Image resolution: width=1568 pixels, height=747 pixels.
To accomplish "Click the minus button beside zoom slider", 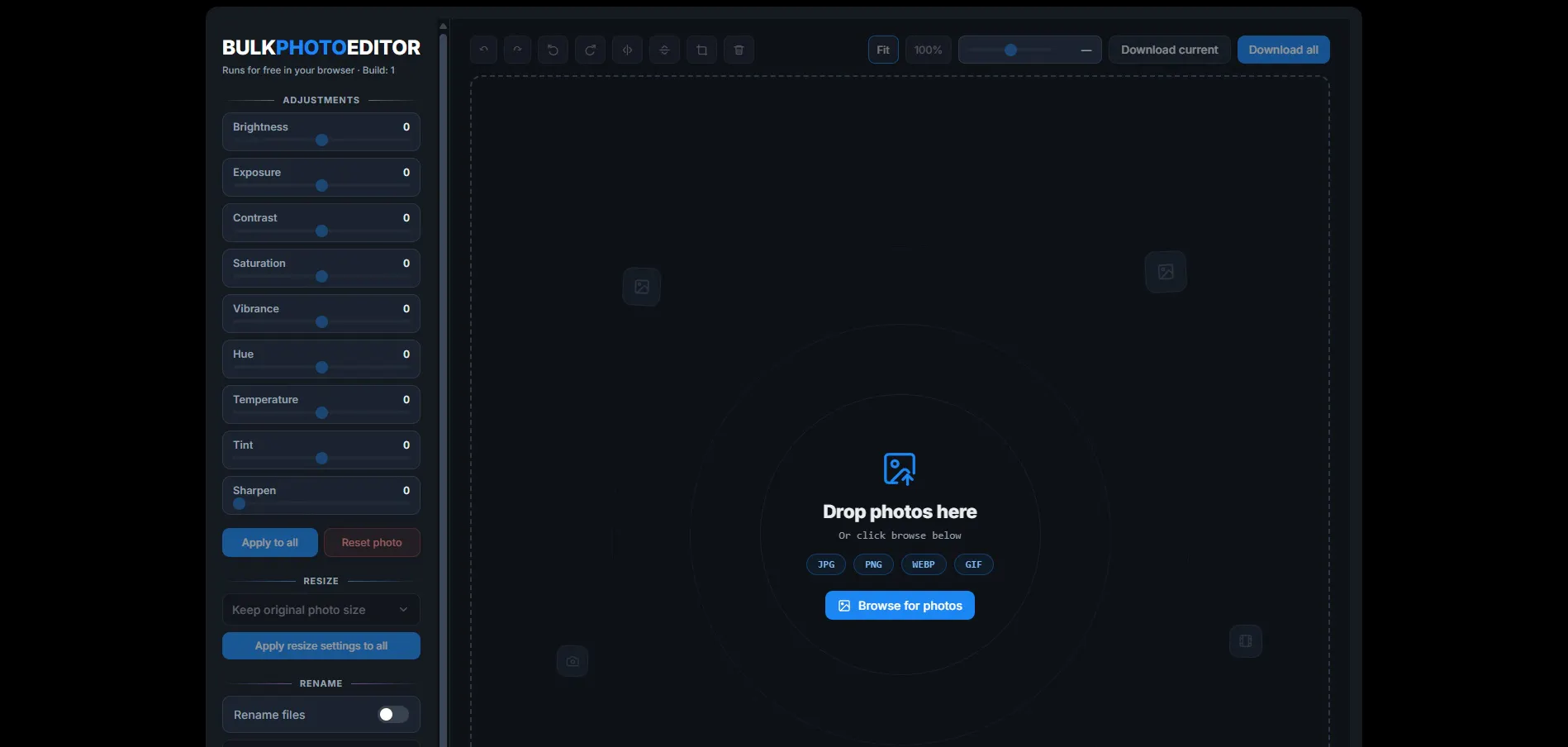I will [x=1086, y=50].
